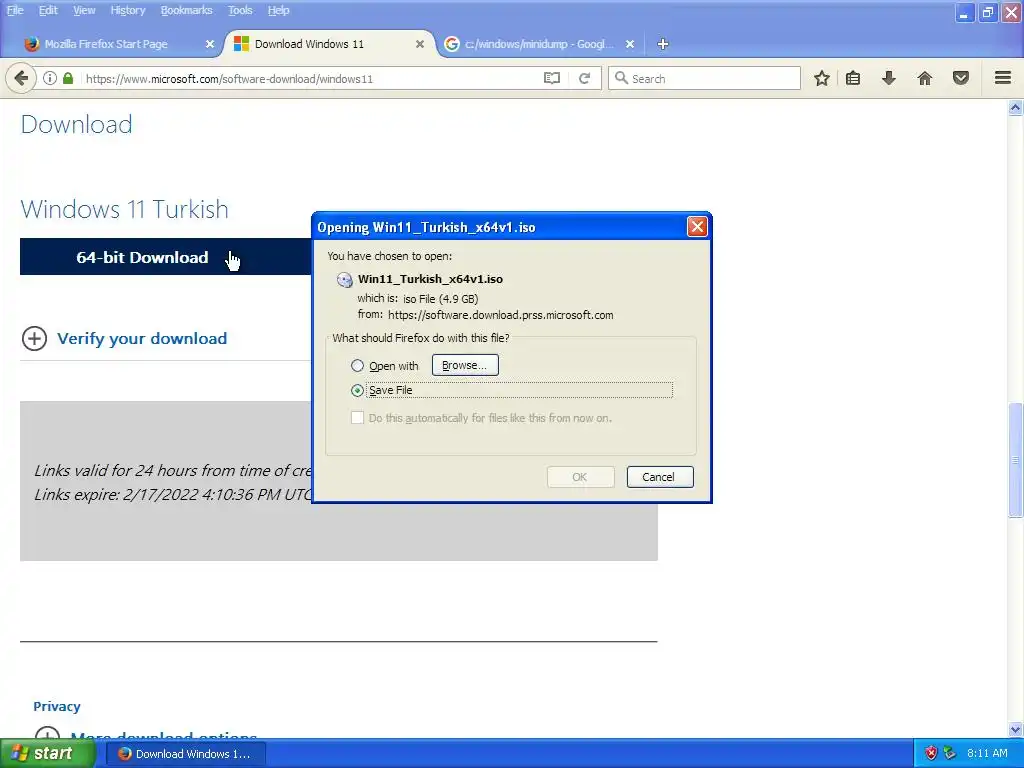Click the OK button in download dialog

[580, 477]
